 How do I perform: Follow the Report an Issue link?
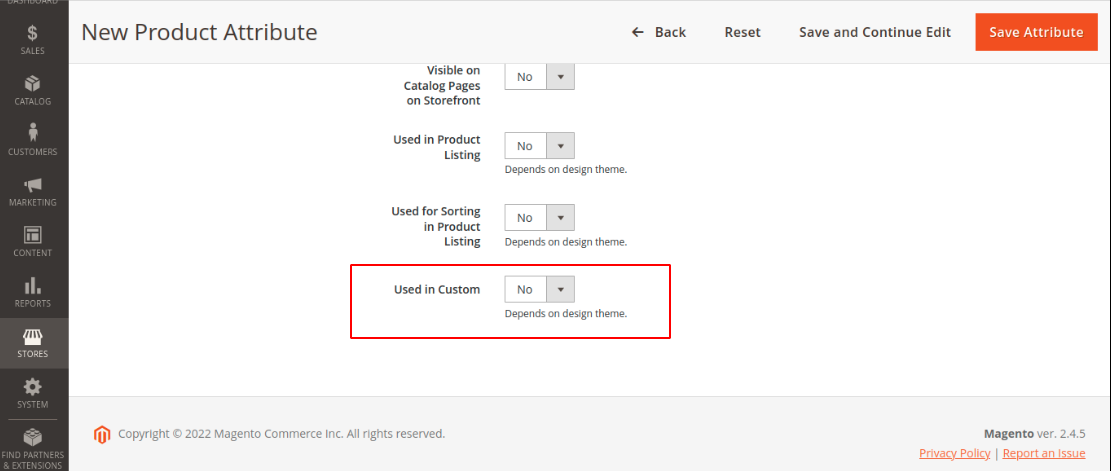coord(1043,453)
